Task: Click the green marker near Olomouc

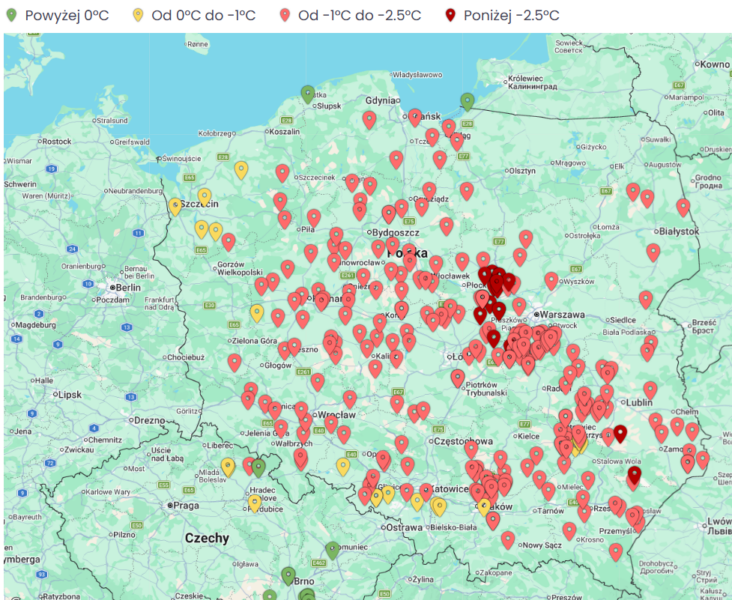Action: point(332,550)
